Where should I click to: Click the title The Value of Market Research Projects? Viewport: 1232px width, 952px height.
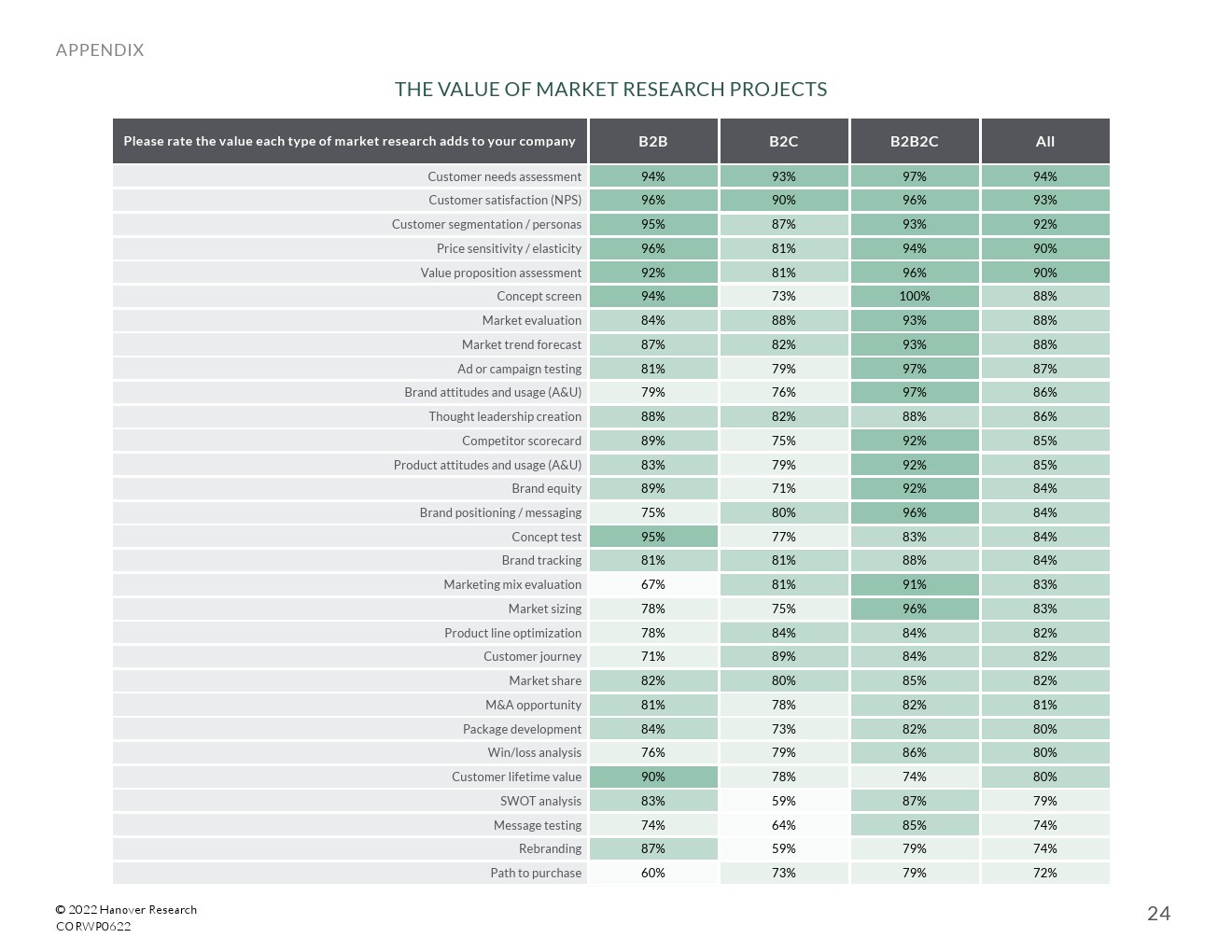click(610, 90)
